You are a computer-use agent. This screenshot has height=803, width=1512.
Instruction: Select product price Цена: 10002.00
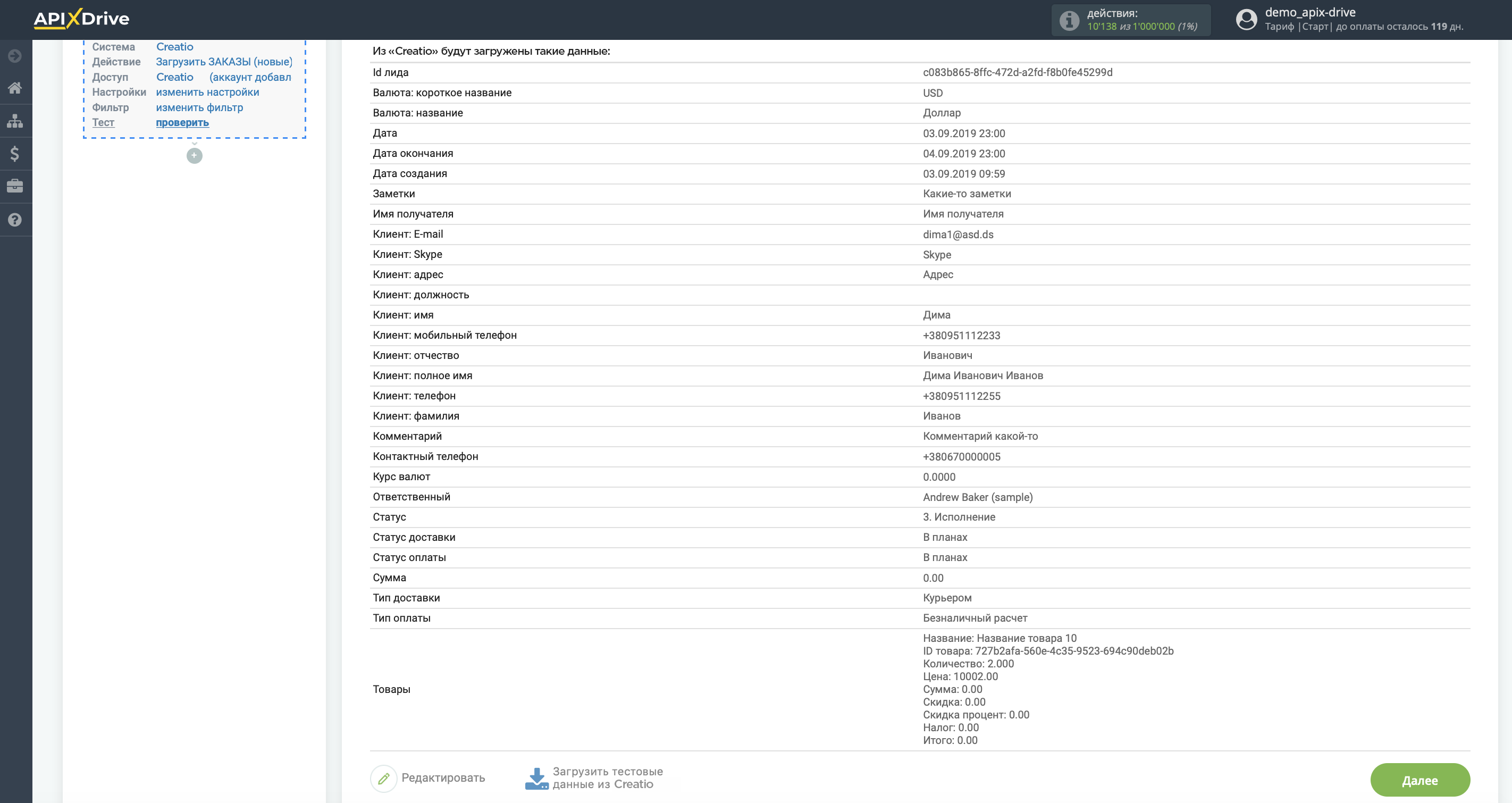point(960,676)
